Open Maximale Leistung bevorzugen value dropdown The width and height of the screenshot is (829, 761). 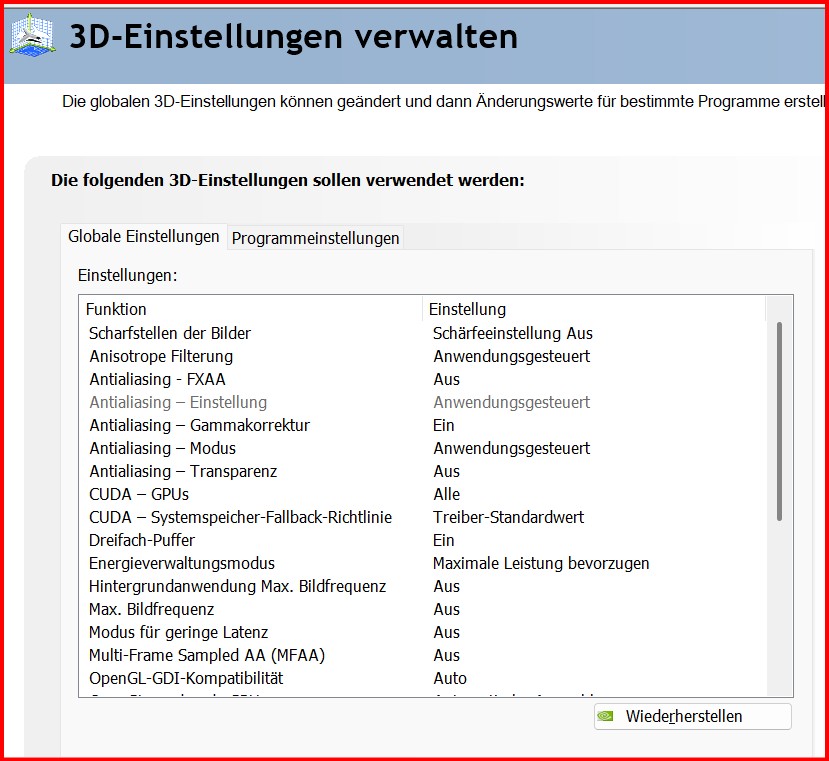(541, 563)
